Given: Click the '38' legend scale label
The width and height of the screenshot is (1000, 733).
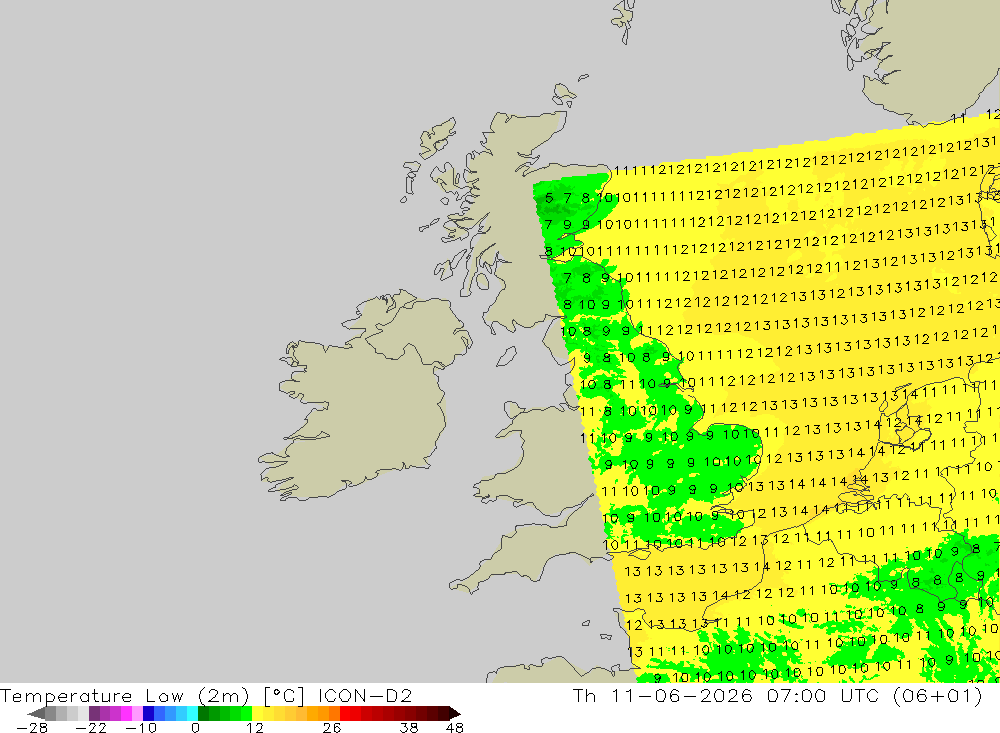Looking at the screenshot, I should [x=408, y=728].
